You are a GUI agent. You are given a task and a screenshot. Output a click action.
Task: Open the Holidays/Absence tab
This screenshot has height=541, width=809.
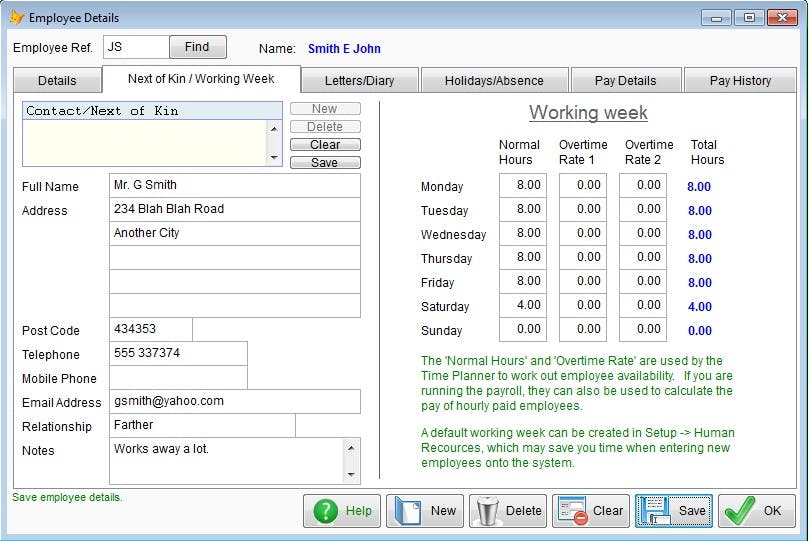click(494, 80)
